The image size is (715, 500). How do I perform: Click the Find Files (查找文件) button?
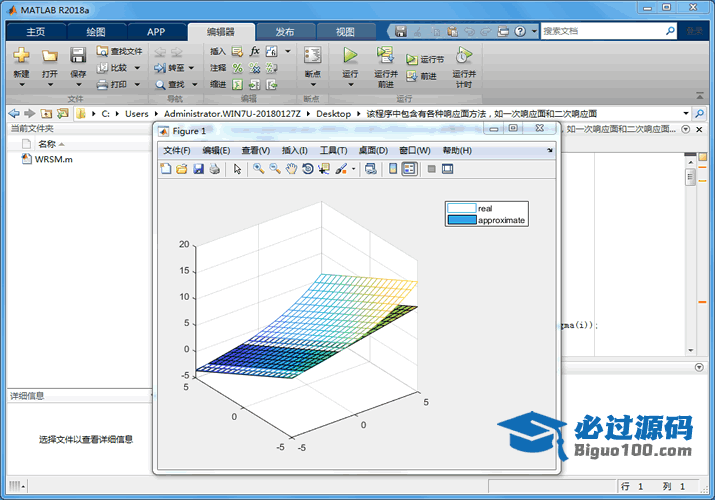pyautogui.click(x=119, y=51)
